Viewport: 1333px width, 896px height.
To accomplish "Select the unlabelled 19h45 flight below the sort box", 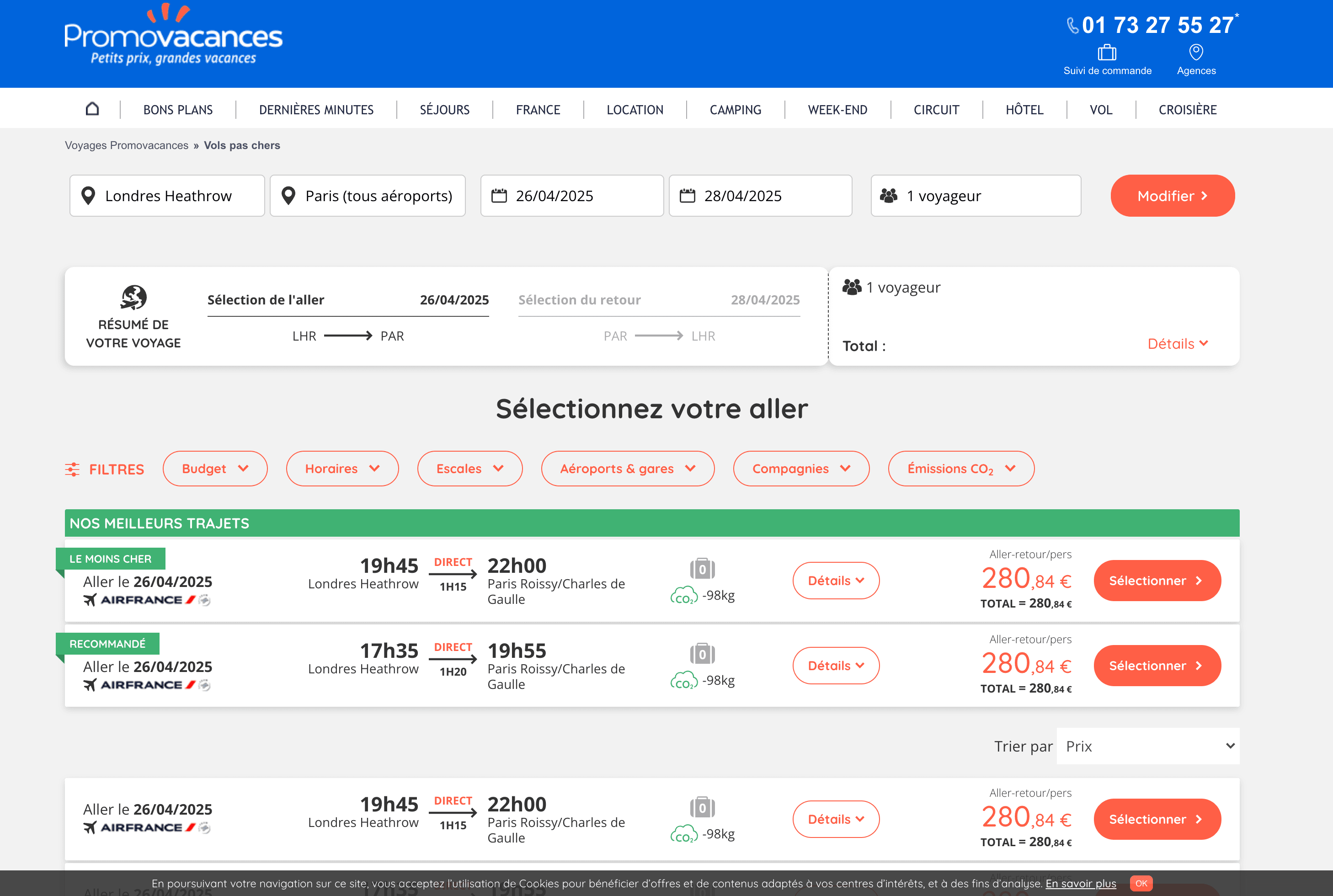I will (1157, 819).
